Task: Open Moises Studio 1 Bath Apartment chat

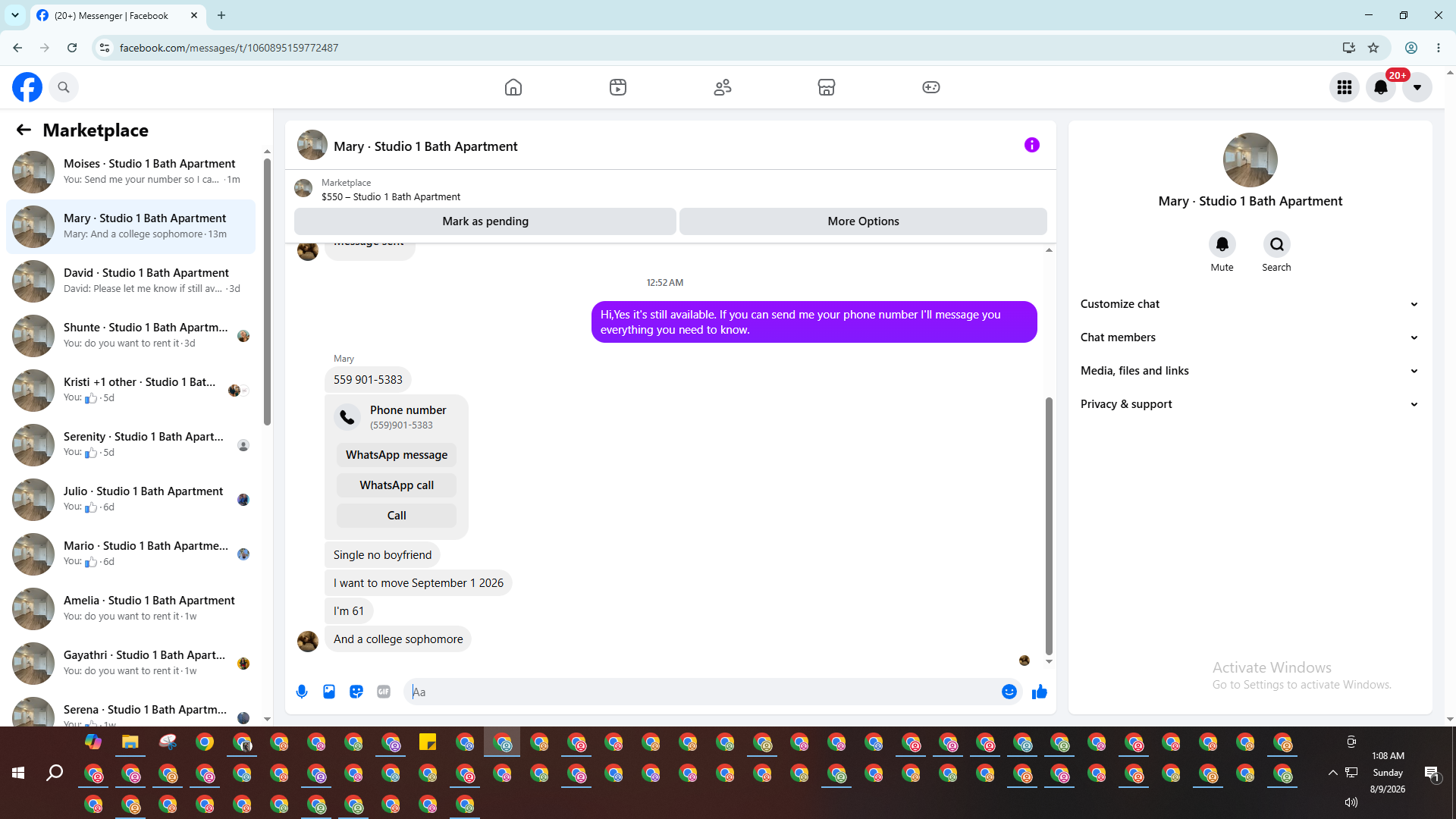Action: coord(130,171)
